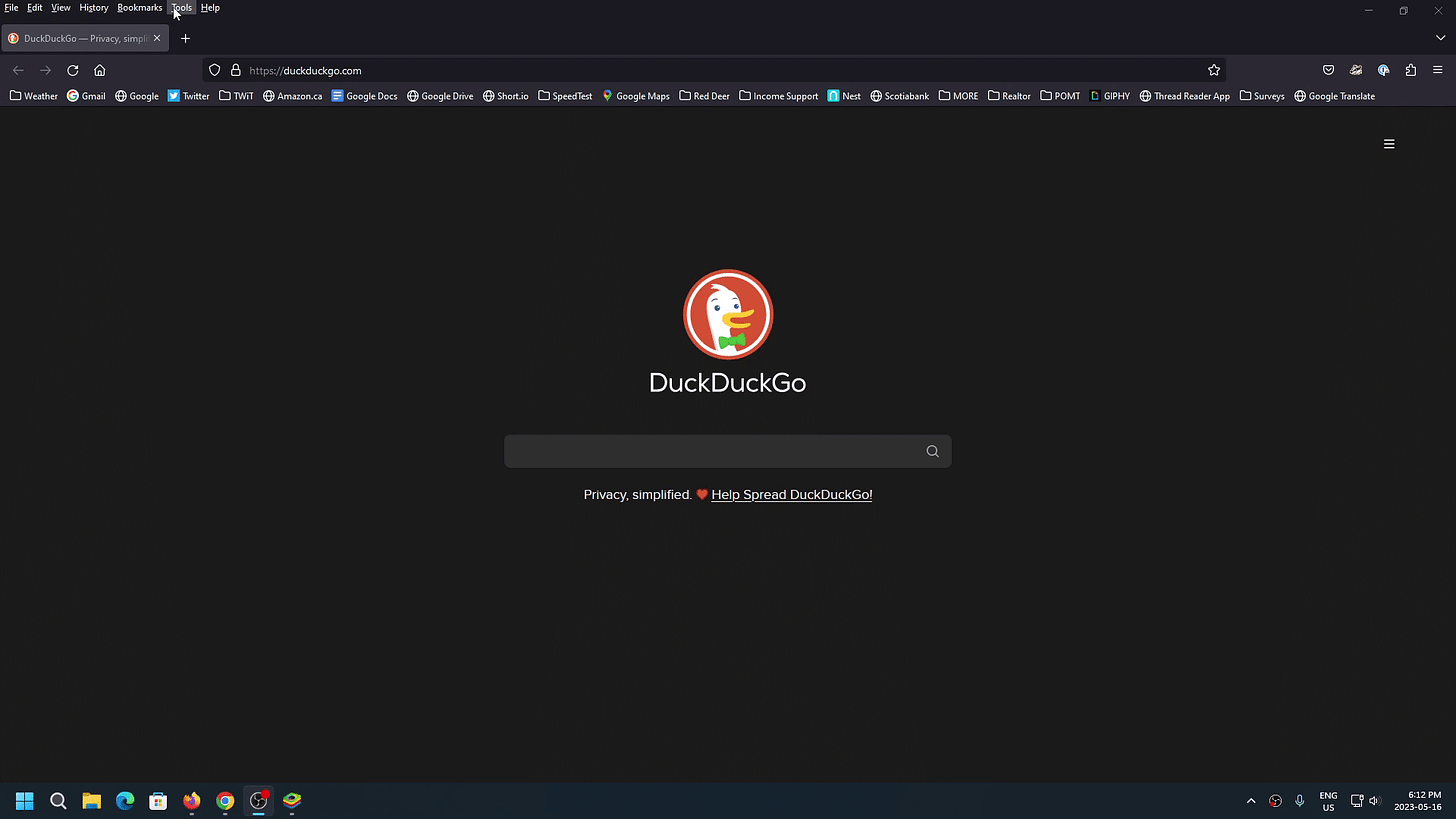This screenshot has height=819, width=1456.
Task: Open Microsoft Store from the taskbar
Action: click(158, 800)
